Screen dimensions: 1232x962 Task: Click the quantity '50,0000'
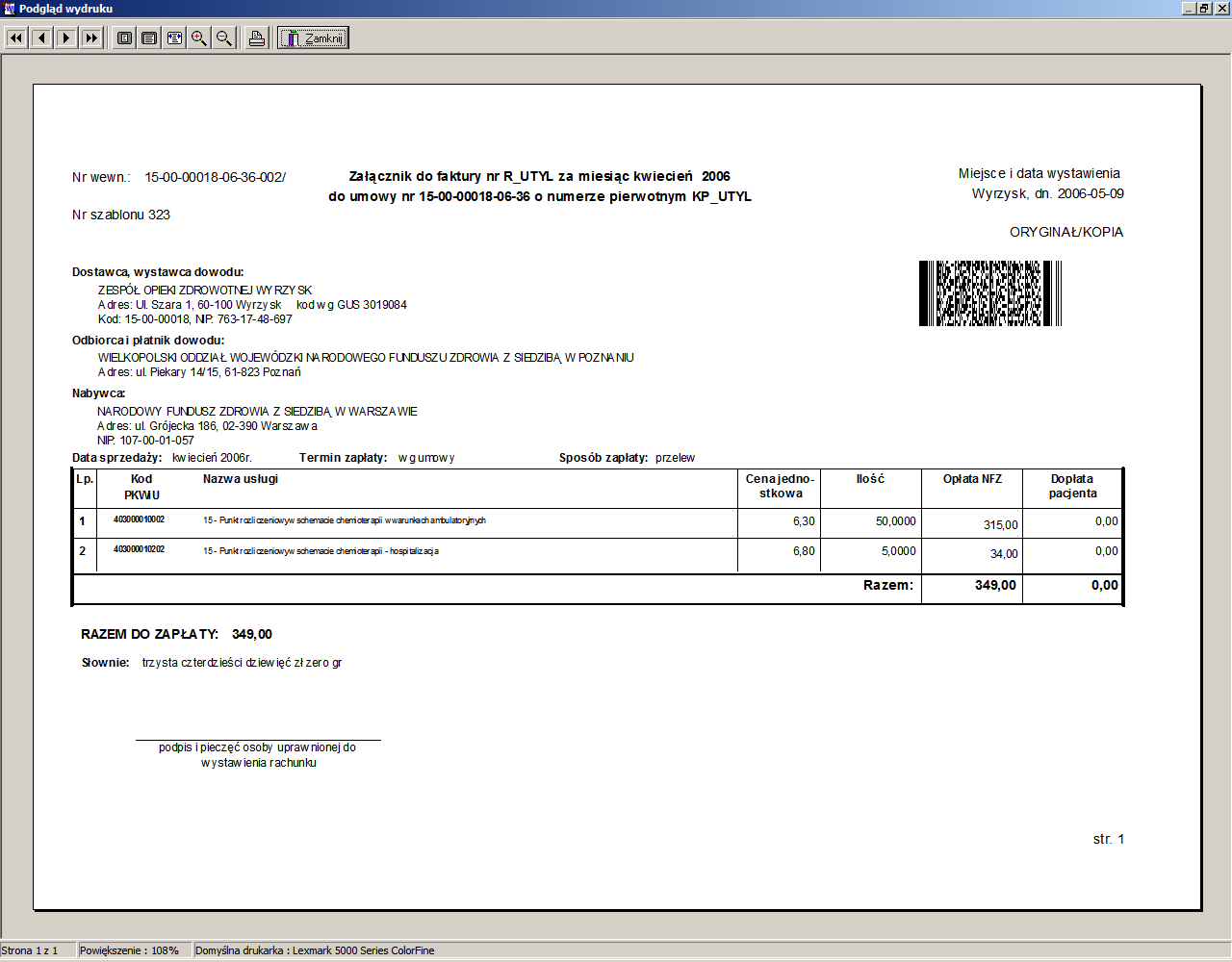click(896, 520)
